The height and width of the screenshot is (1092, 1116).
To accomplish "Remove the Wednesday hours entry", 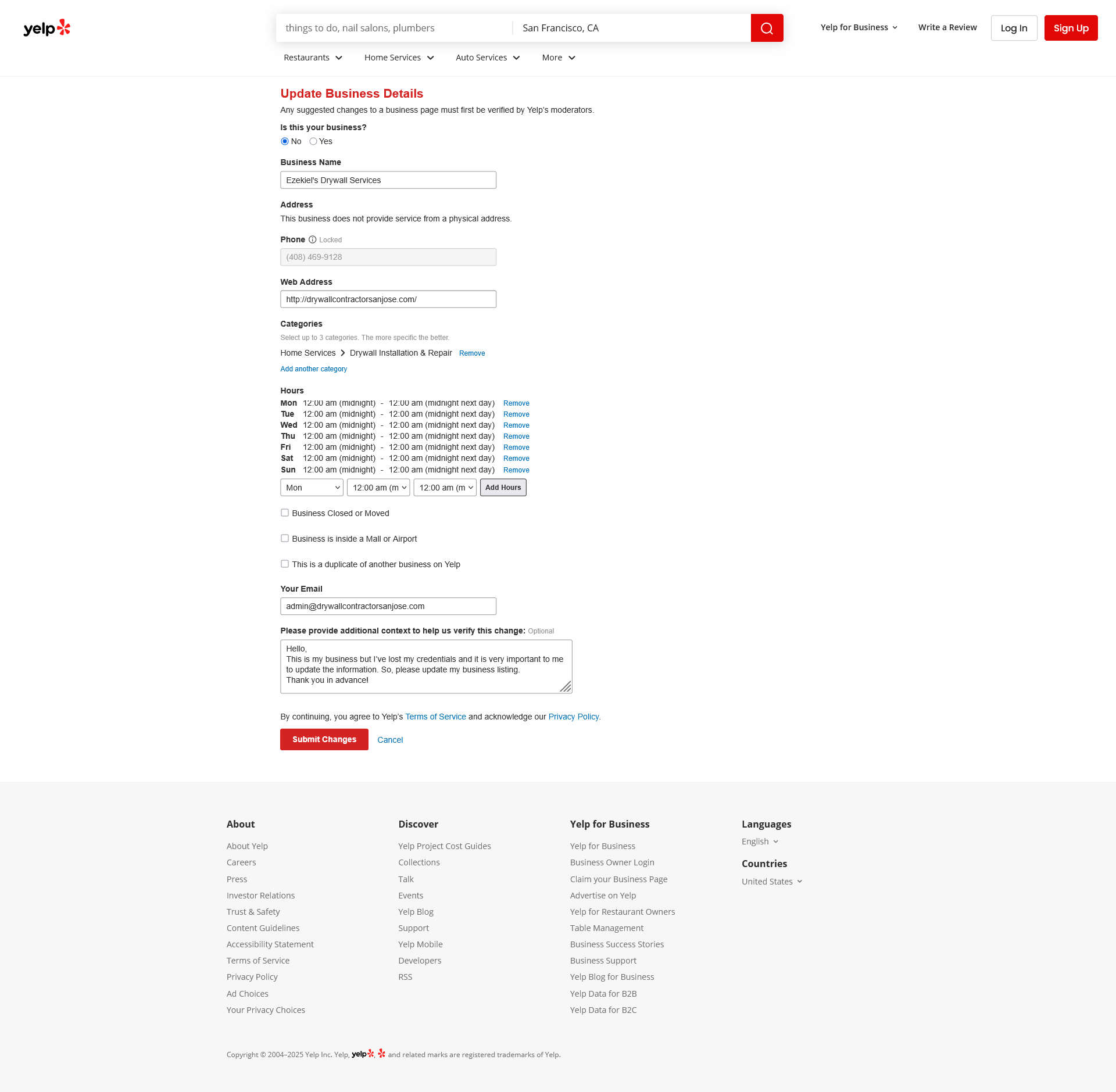I will tap(516, 425).
